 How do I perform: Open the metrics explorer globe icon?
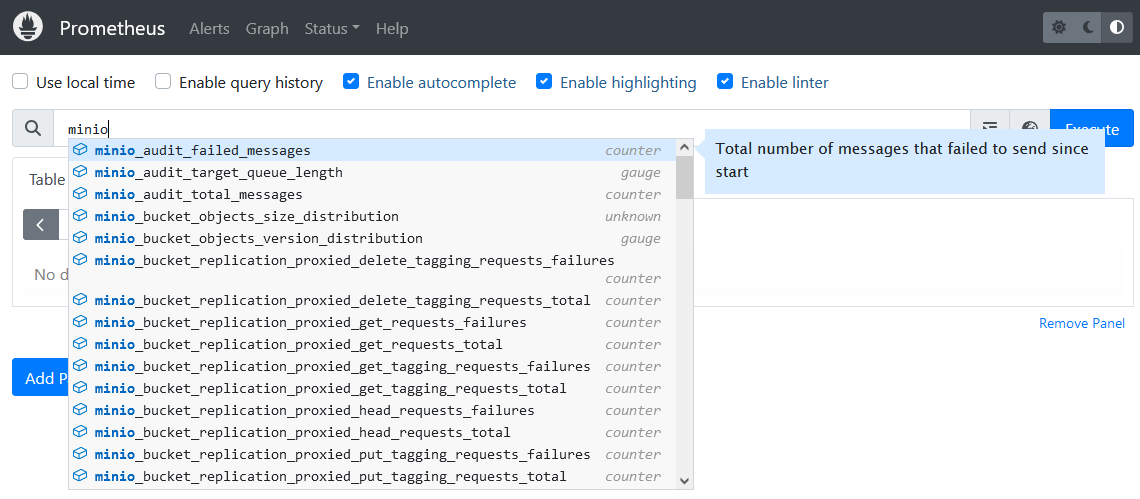(1029, 128)
